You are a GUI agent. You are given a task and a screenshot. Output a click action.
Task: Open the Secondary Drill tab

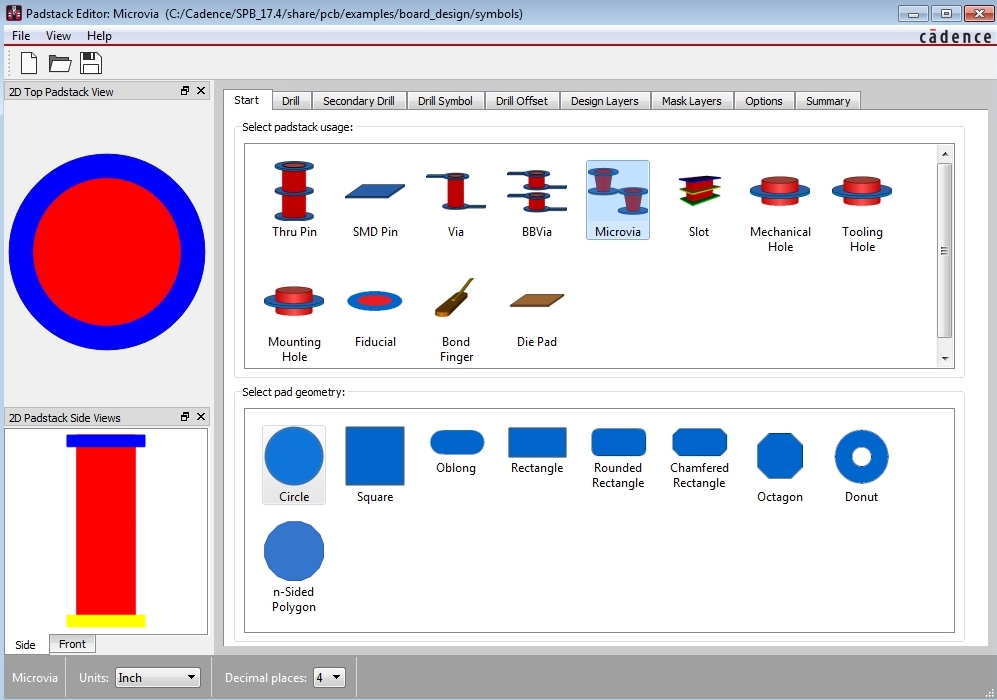(x=359, y=101)
